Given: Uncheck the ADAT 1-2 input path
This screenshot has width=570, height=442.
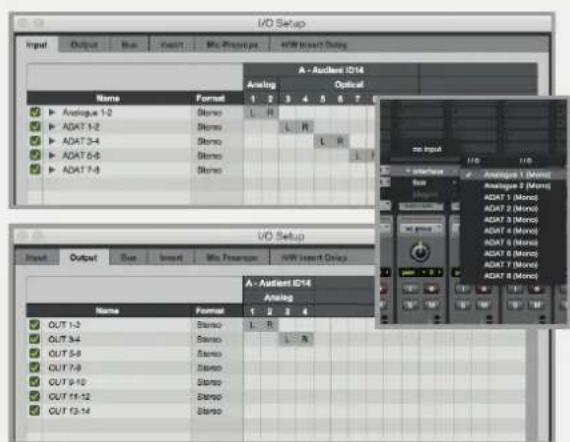Looking at the screenshot, I should coord(35,126).
